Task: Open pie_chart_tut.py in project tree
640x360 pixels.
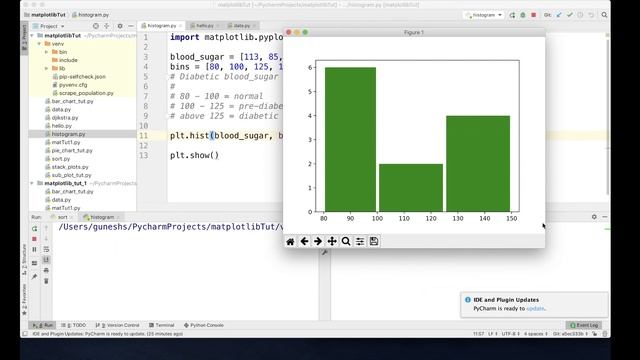Action: tap(72, 151)
